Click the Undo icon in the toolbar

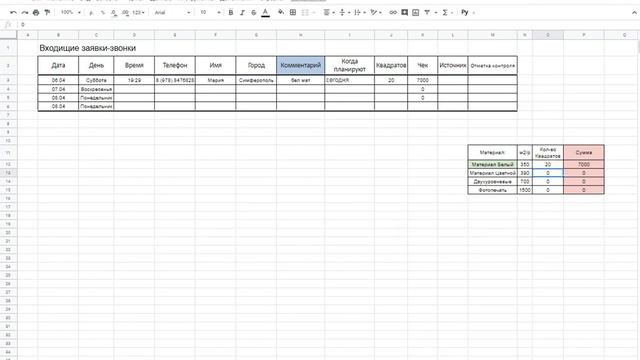tap(13, 13)
